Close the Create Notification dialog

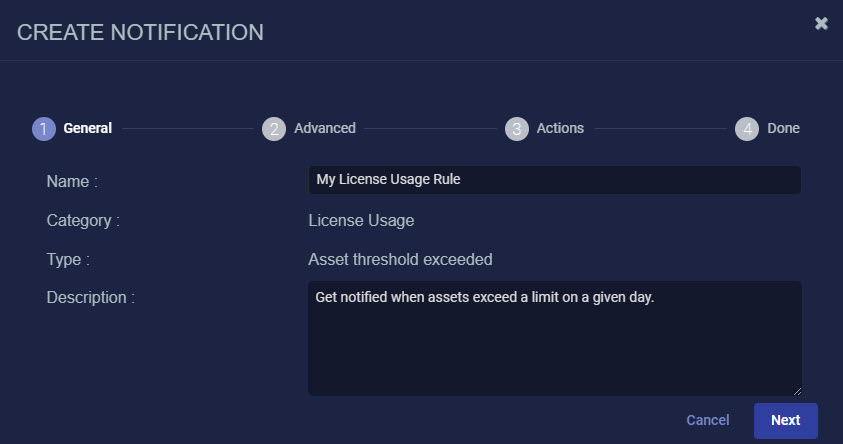click(x=821, y=23)
